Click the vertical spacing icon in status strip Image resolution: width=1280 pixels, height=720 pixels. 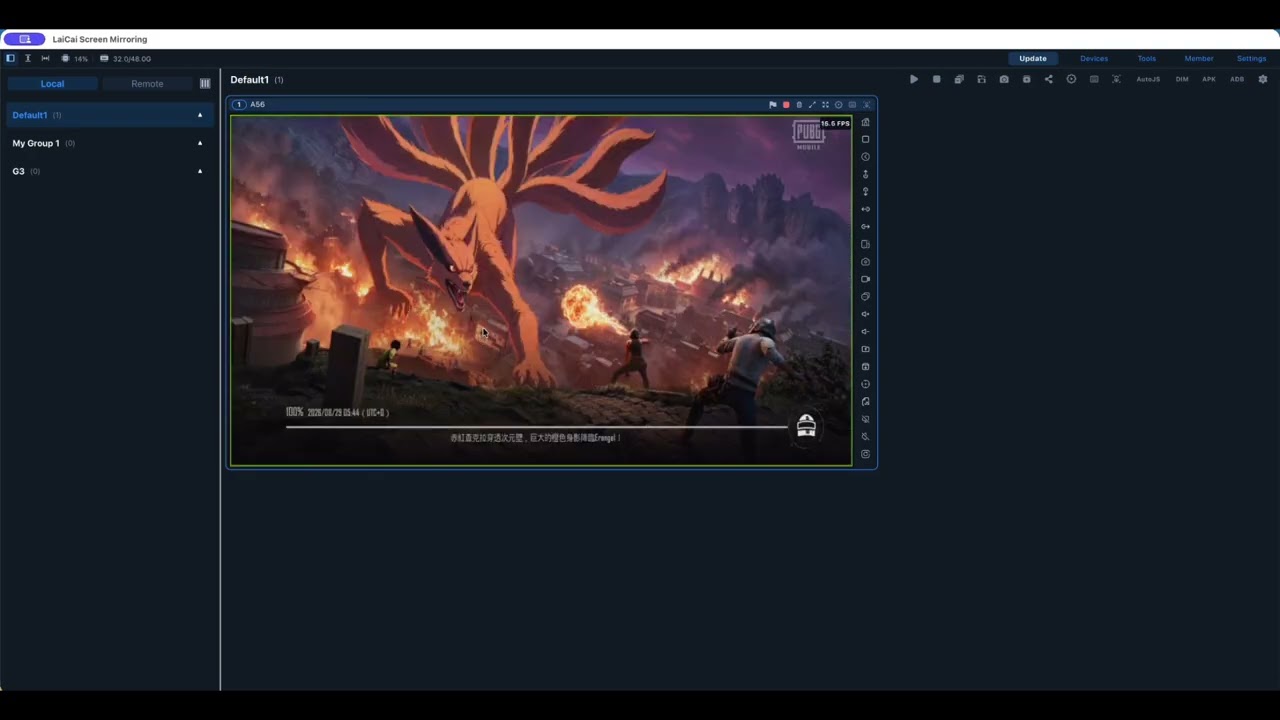(x=27, y=58)
